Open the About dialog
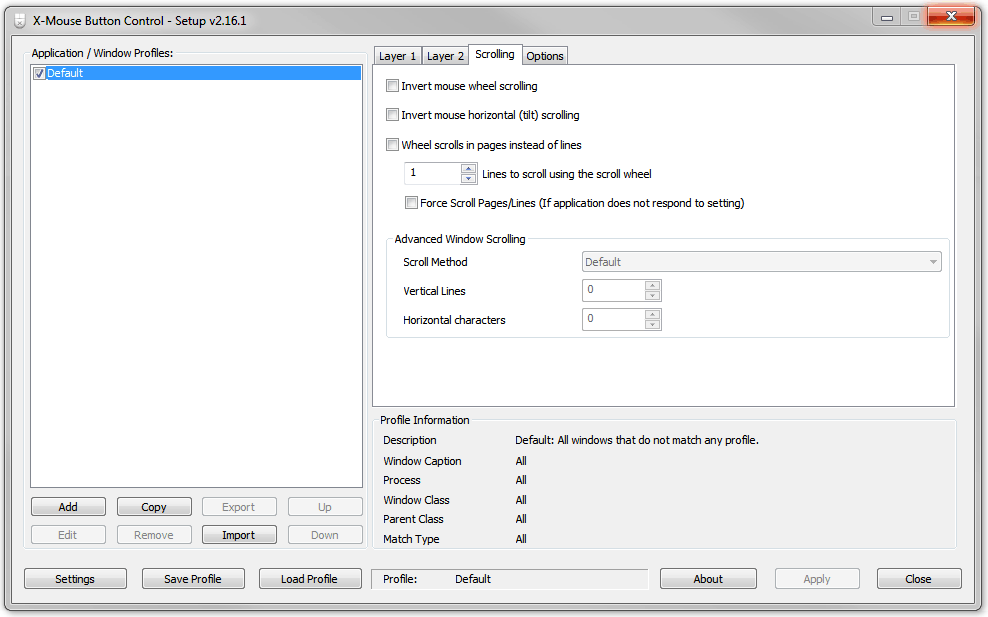 tap(708, 579)
